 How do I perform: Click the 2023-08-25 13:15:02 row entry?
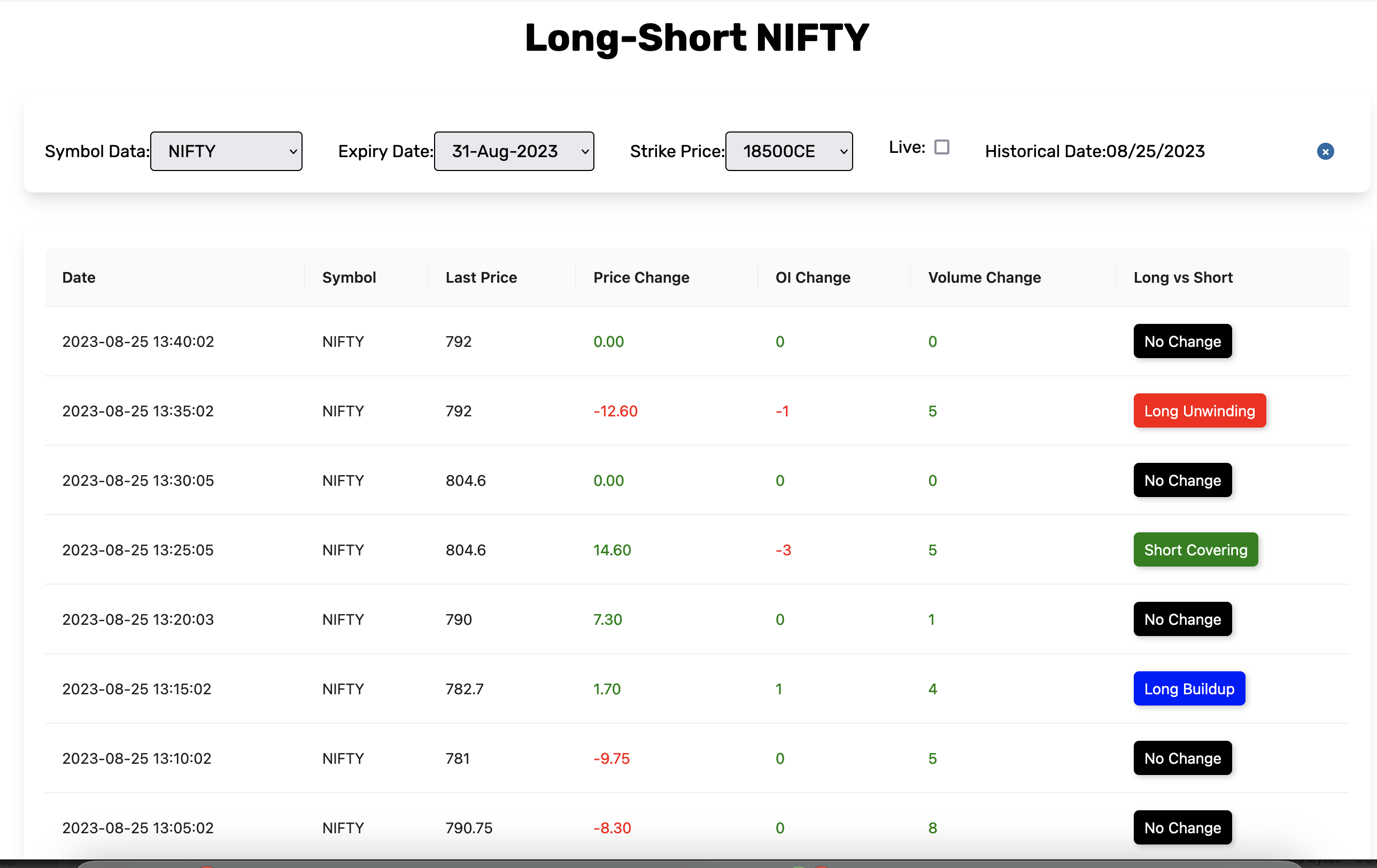137,688
